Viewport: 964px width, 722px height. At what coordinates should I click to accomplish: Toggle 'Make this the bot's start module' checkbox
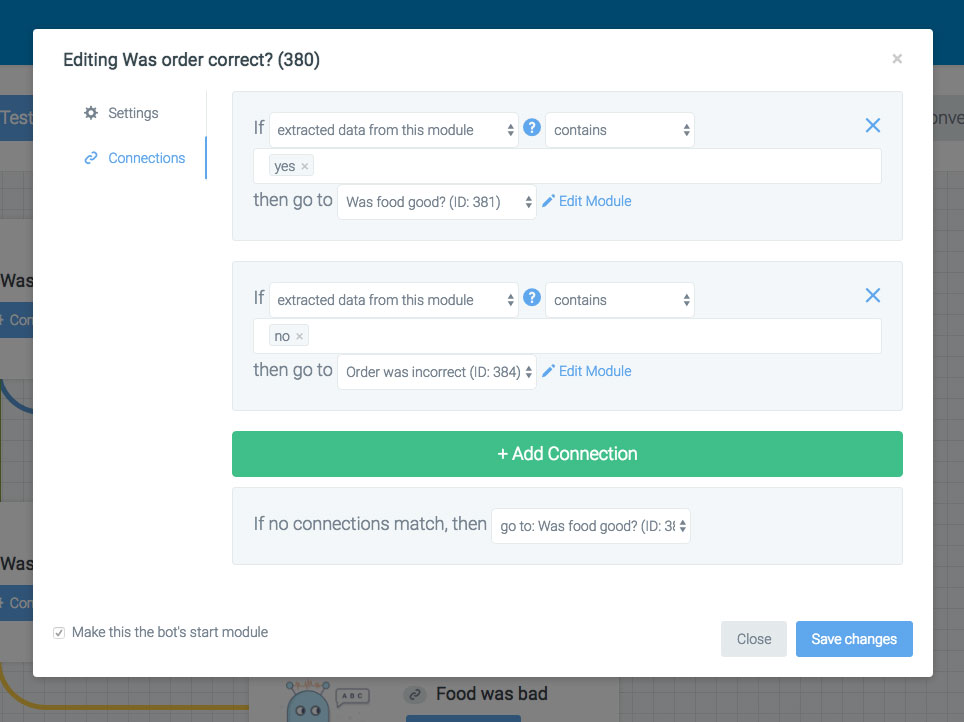59,633
